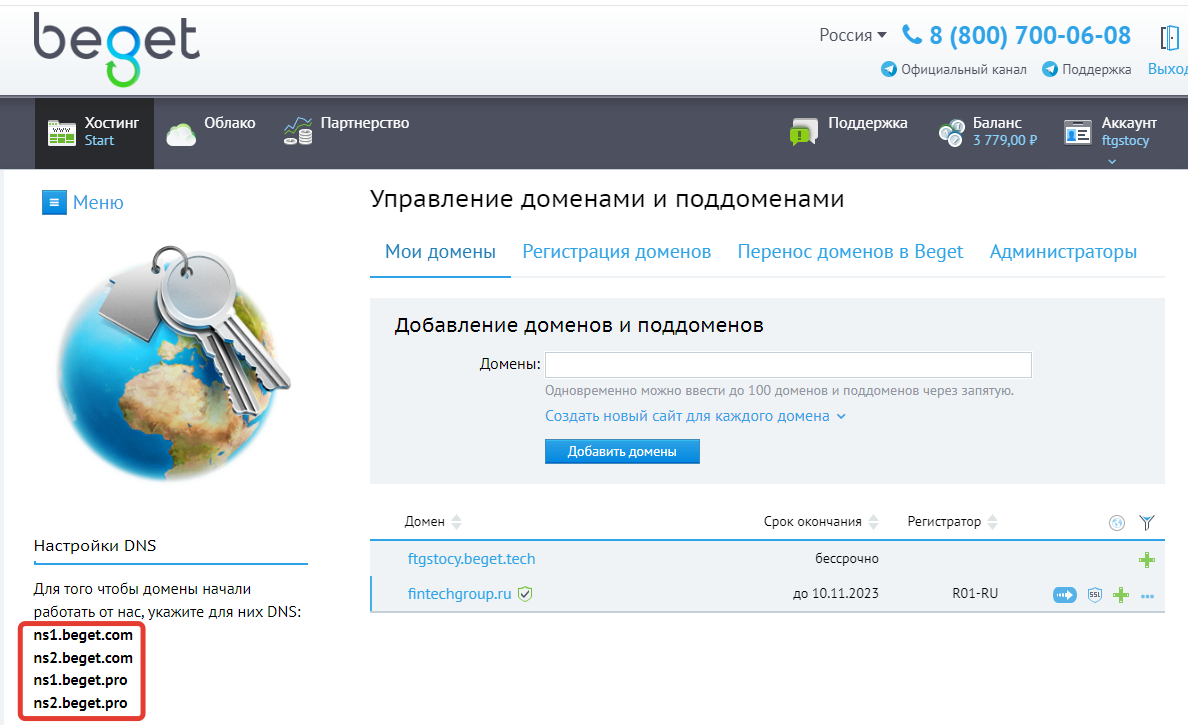
Task: Click the green plus for ftgstocy.beget.tech
Action: [1146, 560]
